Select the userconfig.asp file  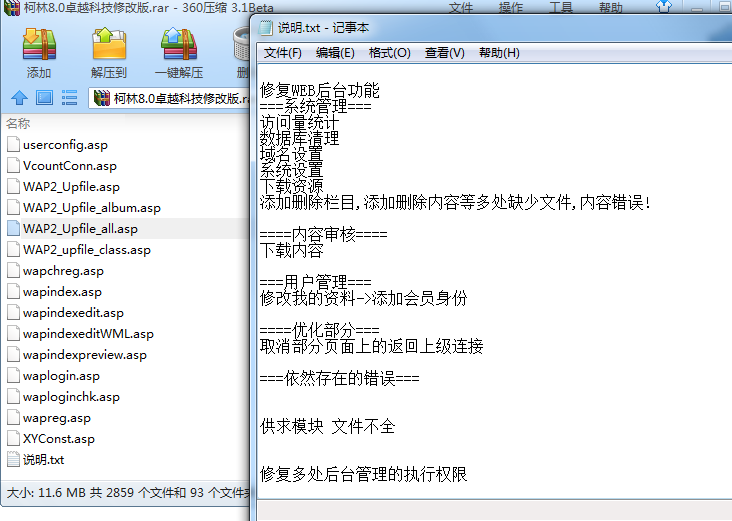65,145
